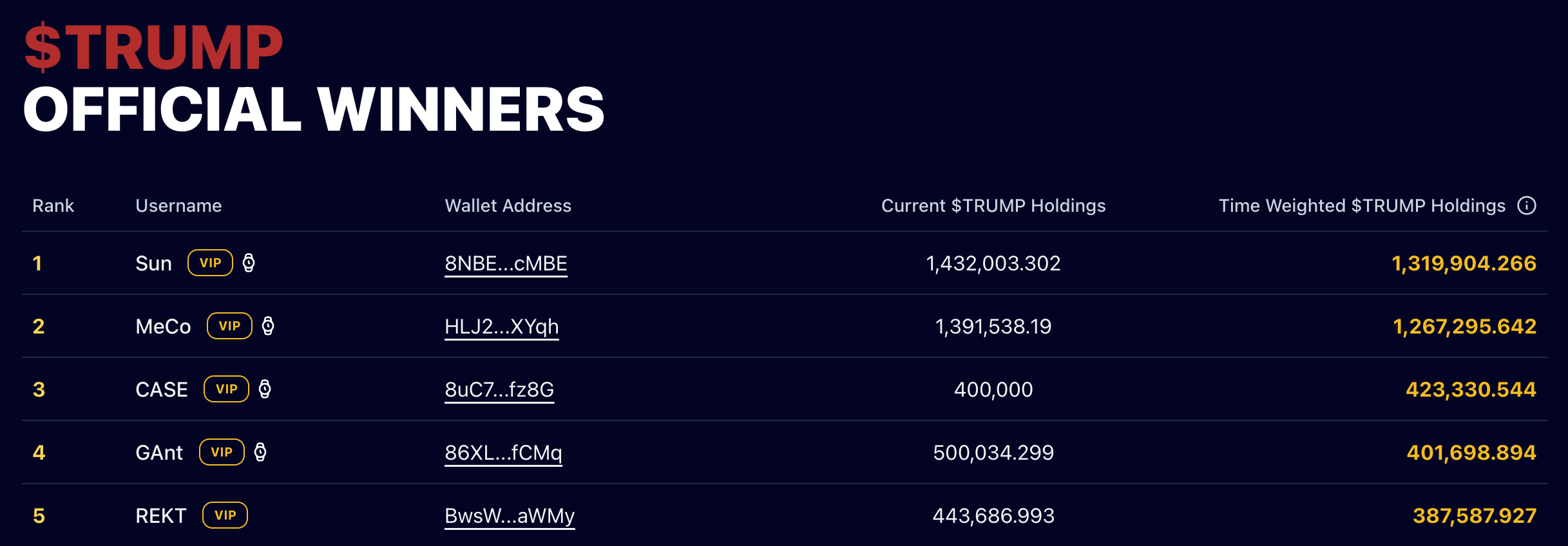Open wallet address BwsW...aWMy

pyautogui.click(x=509, y=516)
